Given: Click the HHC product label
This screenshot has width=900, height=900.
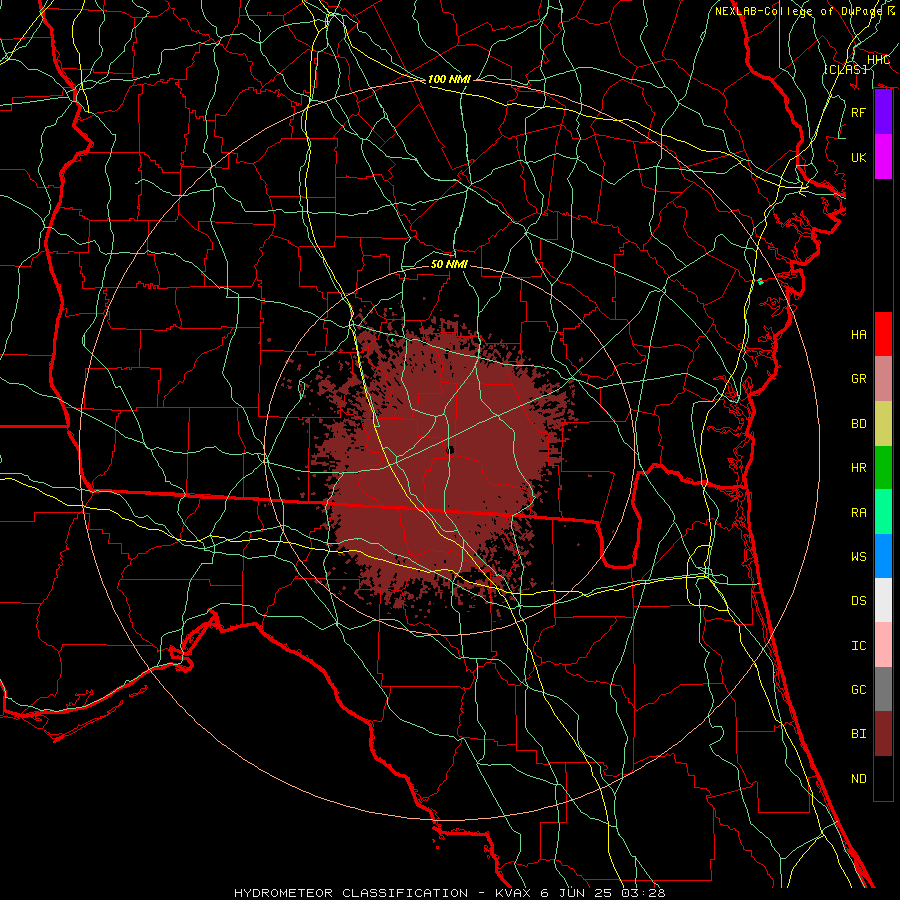Looking at the screenshot, I should point(878,60).
